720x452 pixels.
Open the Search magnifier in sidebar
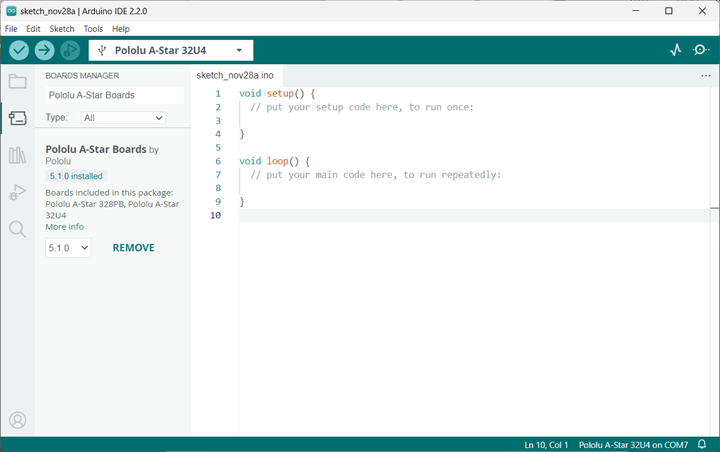(17, 229)
